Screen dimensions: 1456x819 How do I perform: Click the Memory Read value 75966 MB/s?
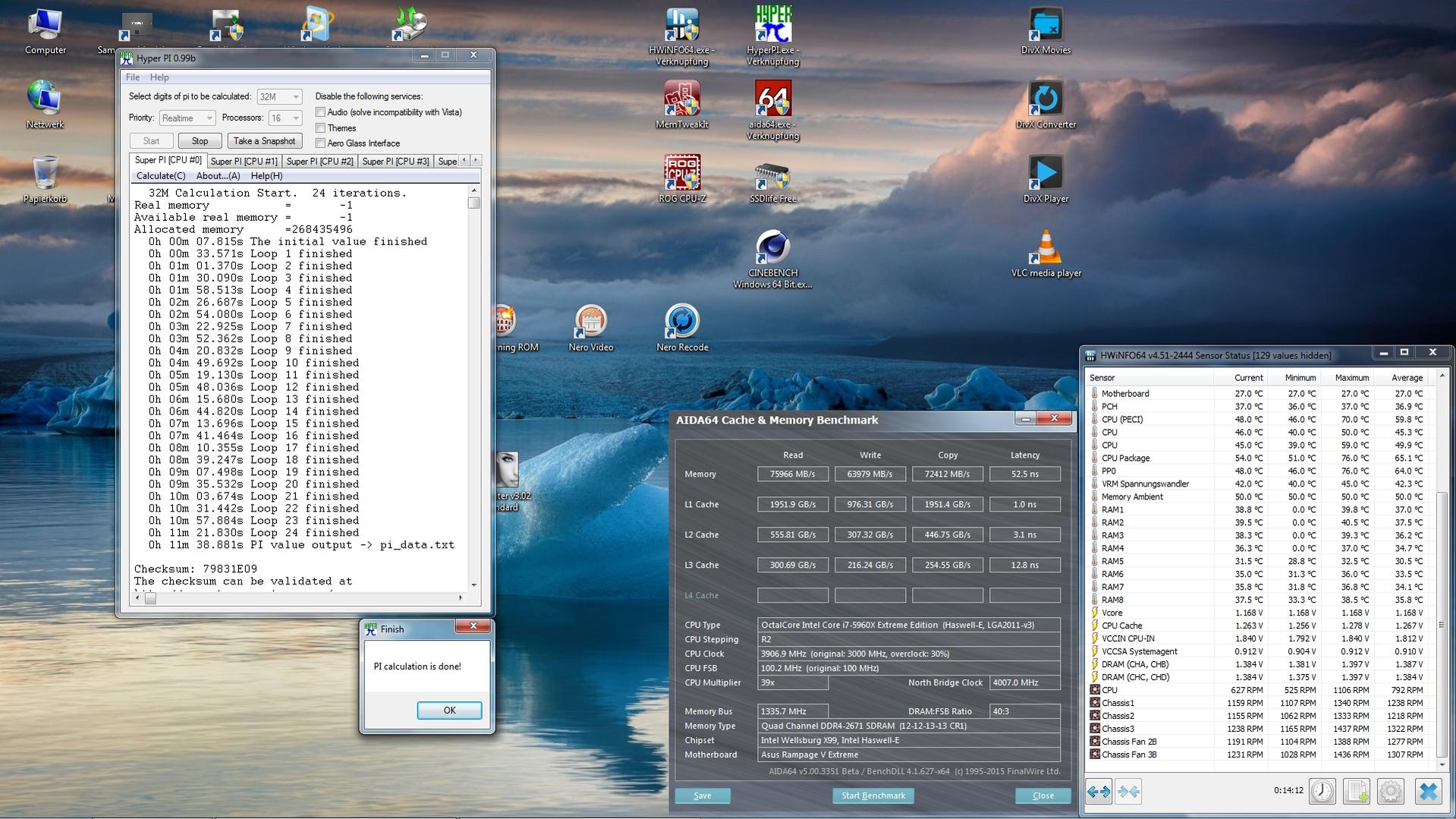[793, 474]
